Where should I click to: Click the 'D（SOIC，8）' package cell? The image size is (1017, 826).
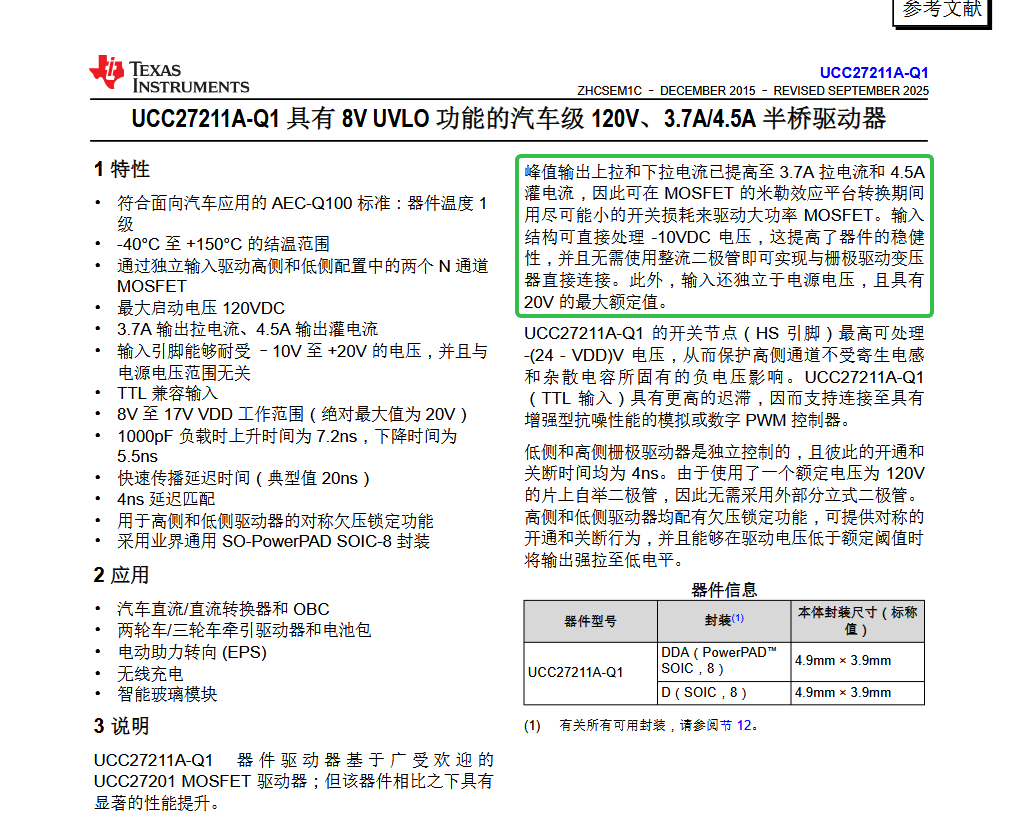pyautogui.click(x=724, y=692)
